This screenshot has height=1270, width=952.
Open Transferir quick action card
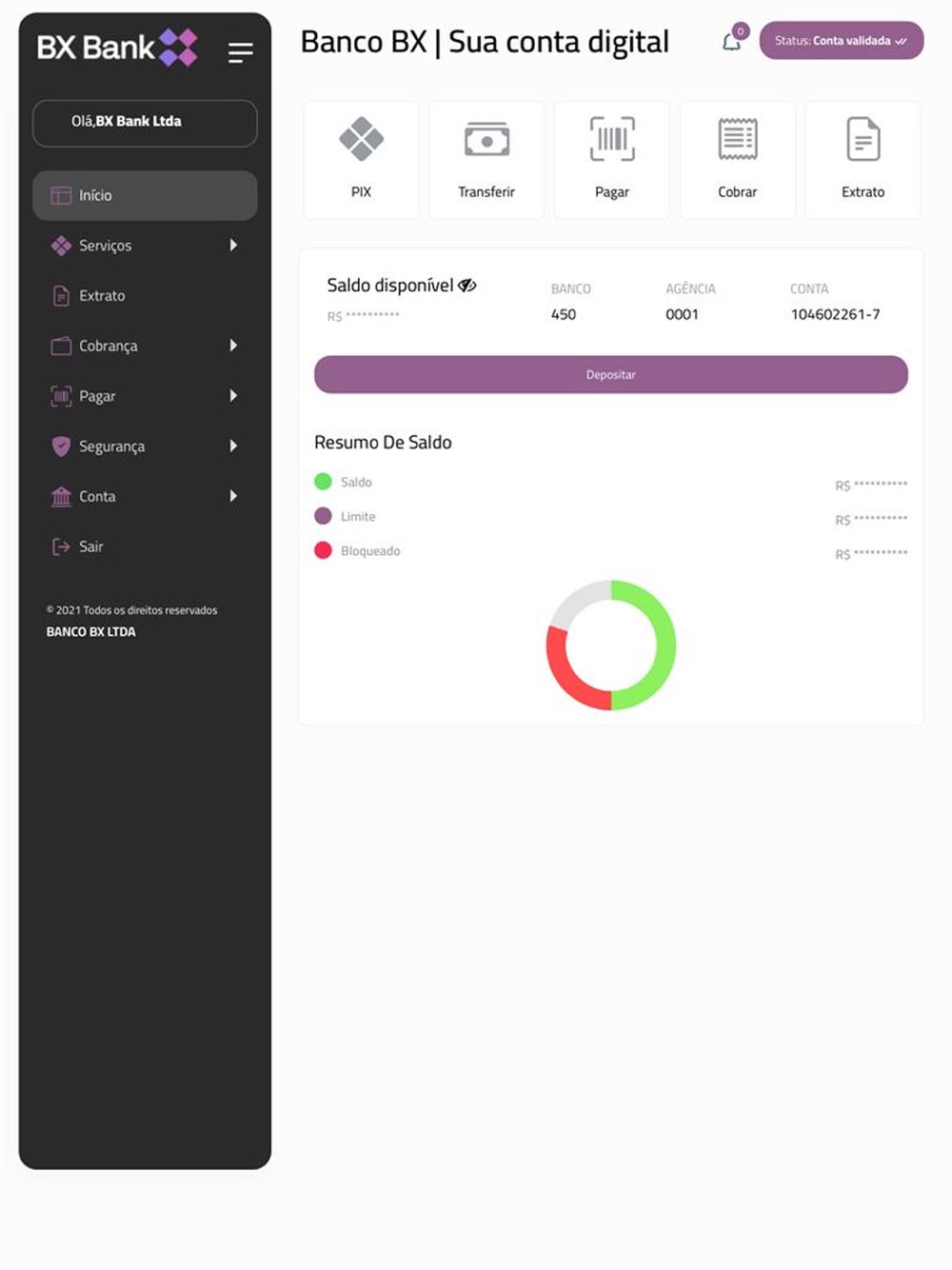point(486,160)
